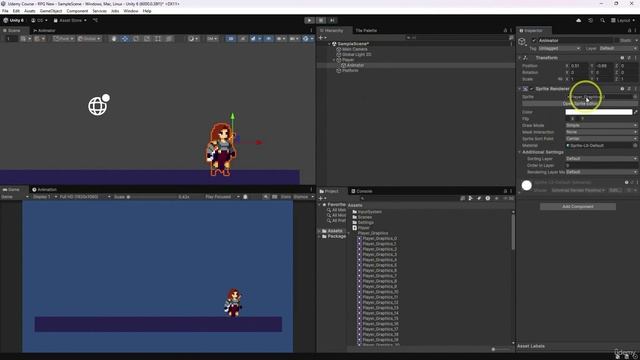Image resolution: width=640 pixels, height=360 pixels.
Task: Click the Pause button
Action: [321, 20]
